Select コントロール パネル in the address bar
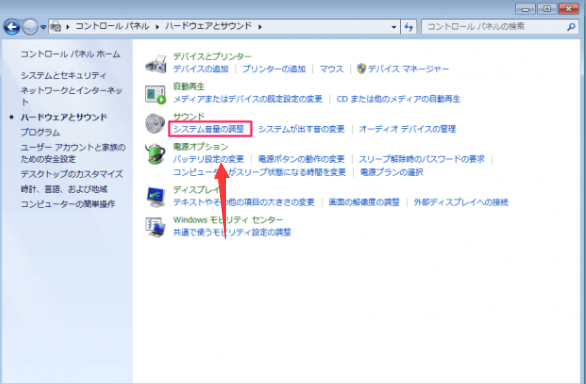This screenshot has width=586, height=384. coord(112,26)
